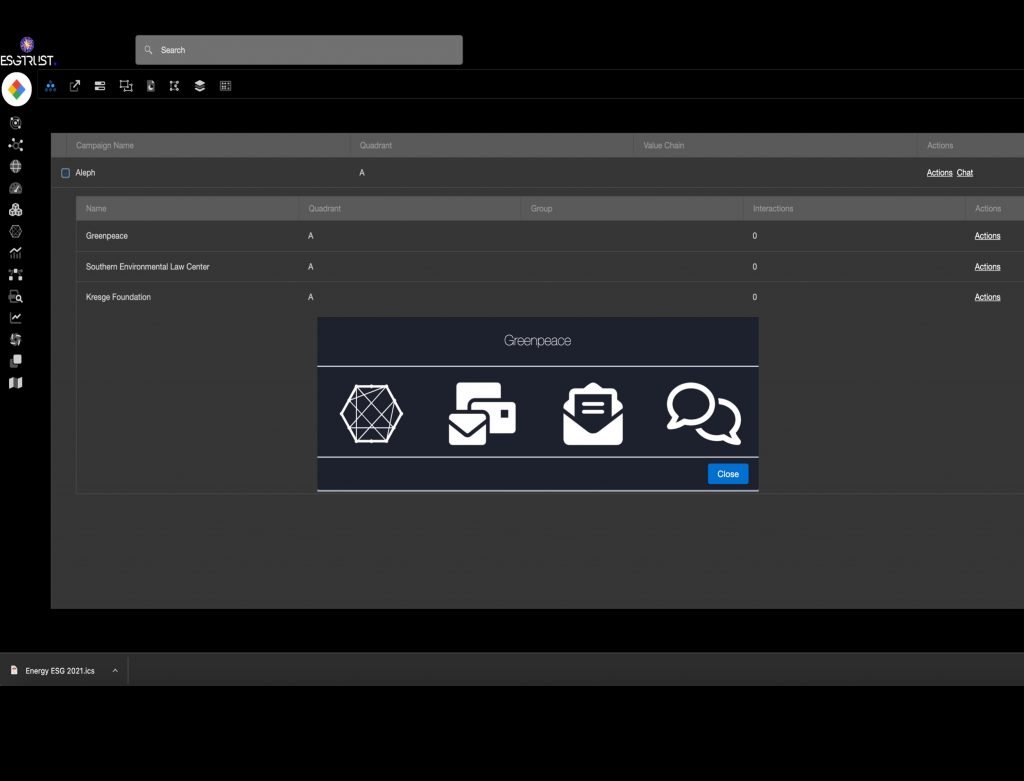This screenshot has height=781, width=1024.
Task: Close the Greenpeace dialog
Action: click(728, 474)
